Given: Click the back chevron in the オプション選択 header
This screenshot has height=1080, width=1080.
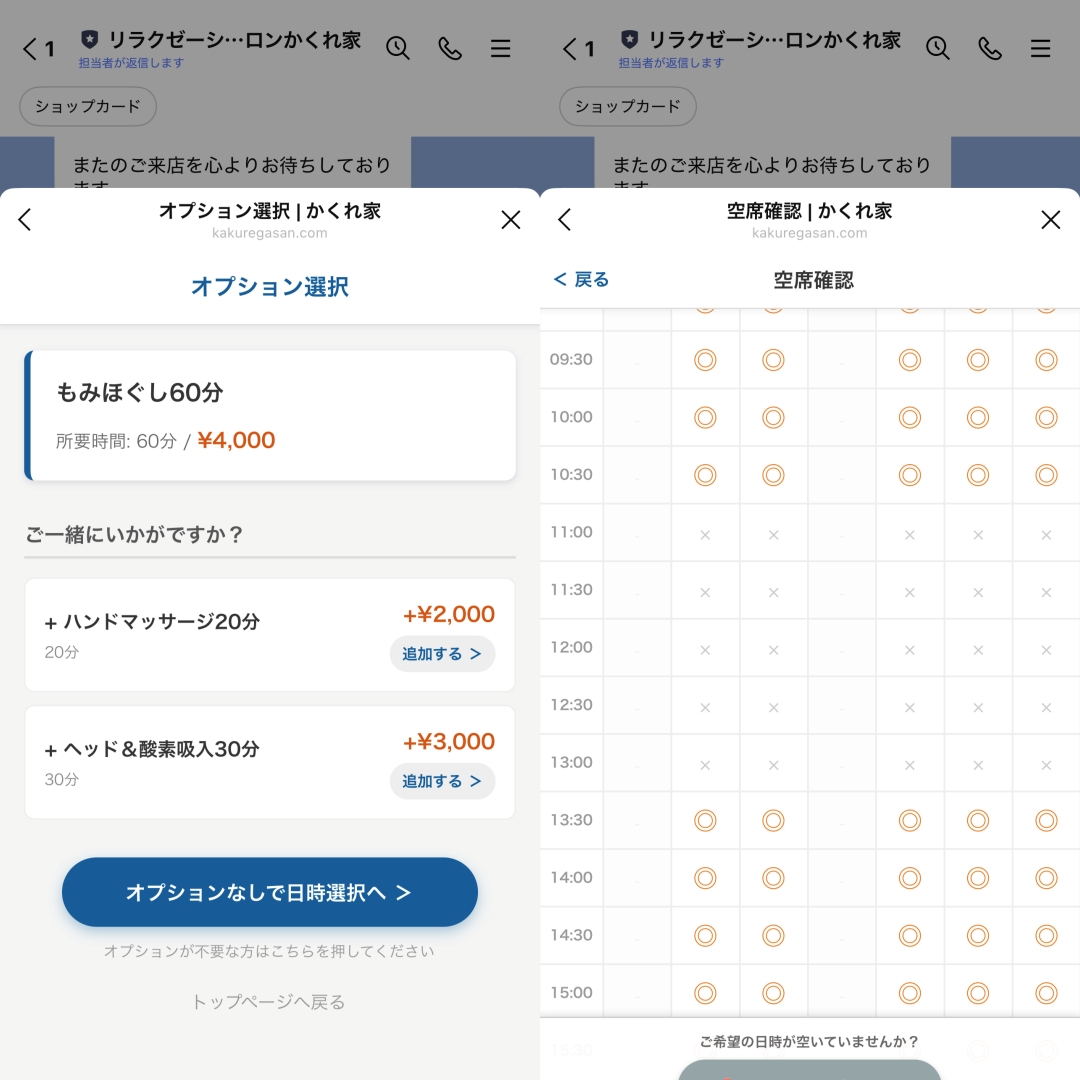Looking at the screenshot, I should 25,219.
